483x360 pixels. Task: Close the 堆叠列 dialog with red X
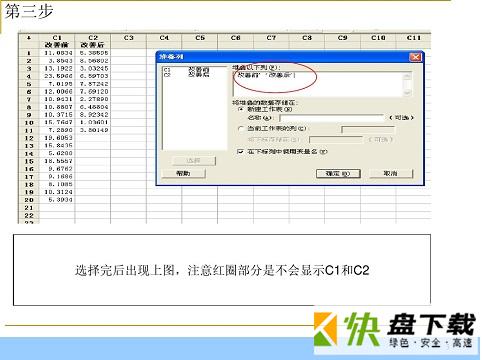415,57
